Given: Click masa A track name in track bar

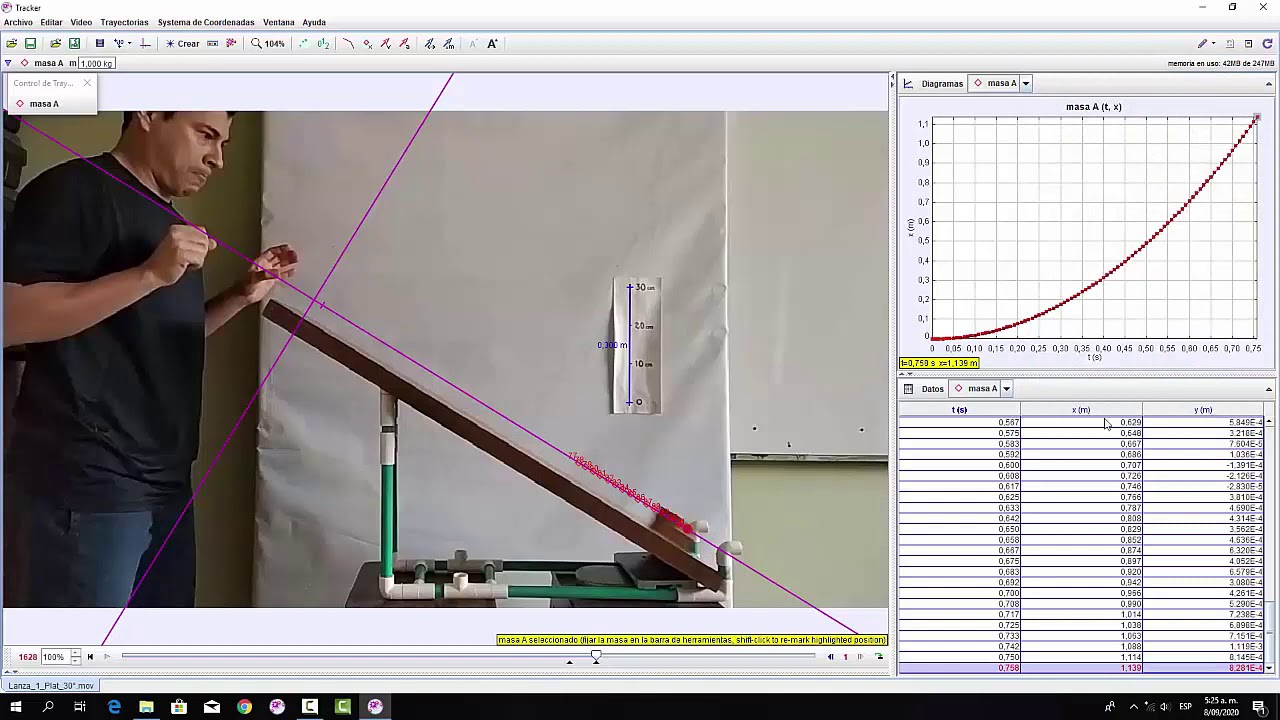Looking at the screenshot, I should (48, 63).
